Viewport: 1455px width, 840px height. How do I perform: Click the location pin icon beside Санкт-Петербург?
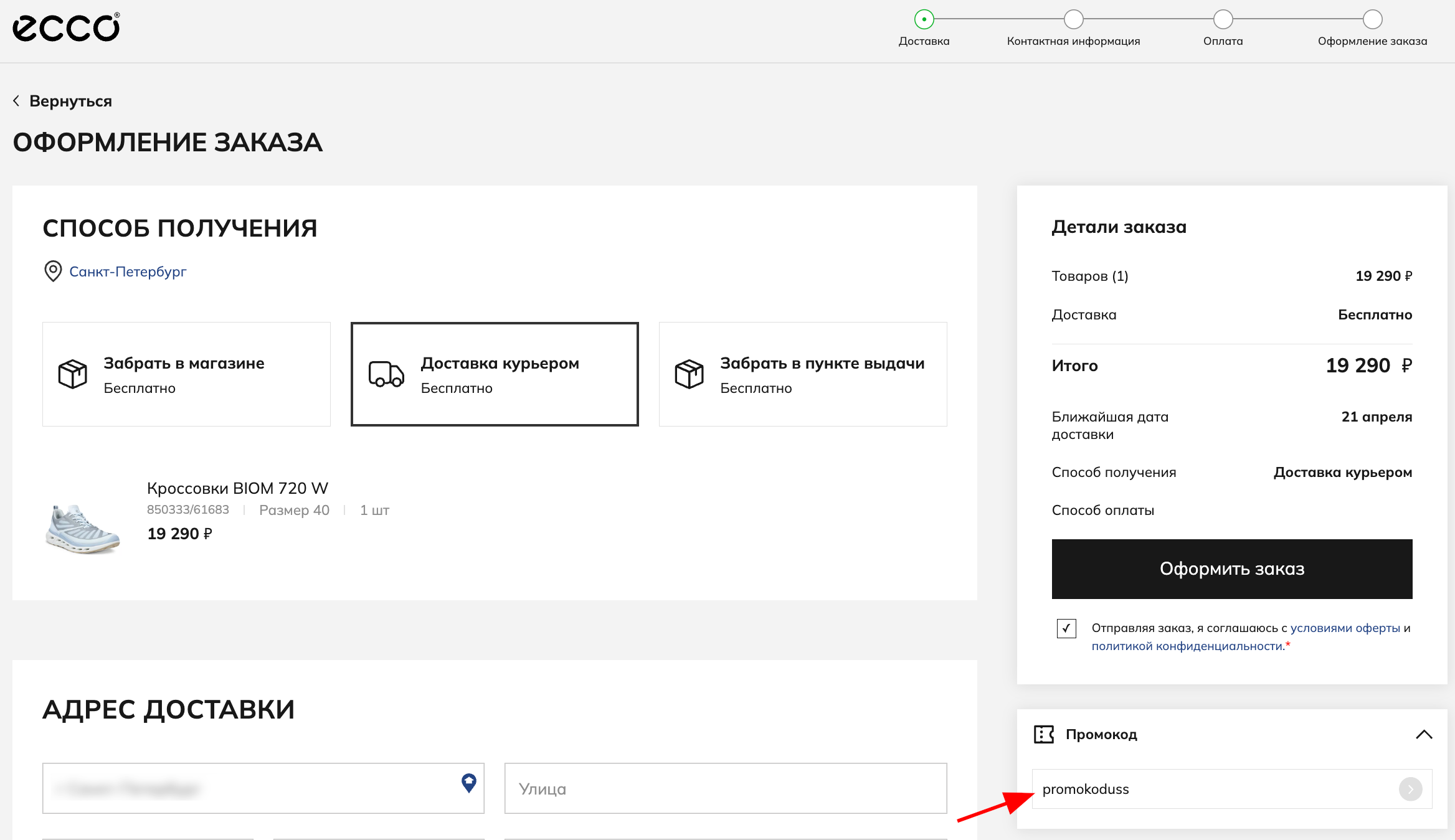click(53, 271)
